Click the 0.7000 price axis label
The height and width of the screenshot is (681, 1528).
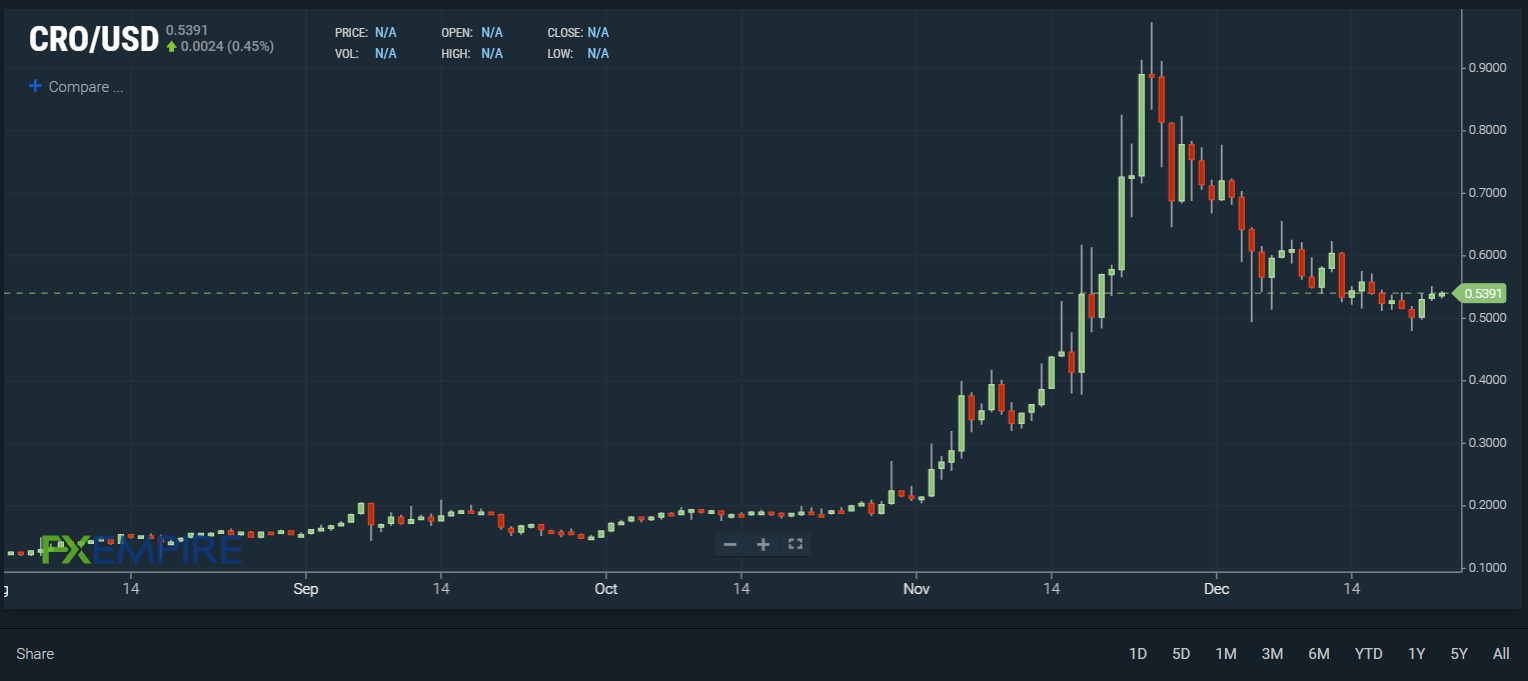coord(1486,193)
